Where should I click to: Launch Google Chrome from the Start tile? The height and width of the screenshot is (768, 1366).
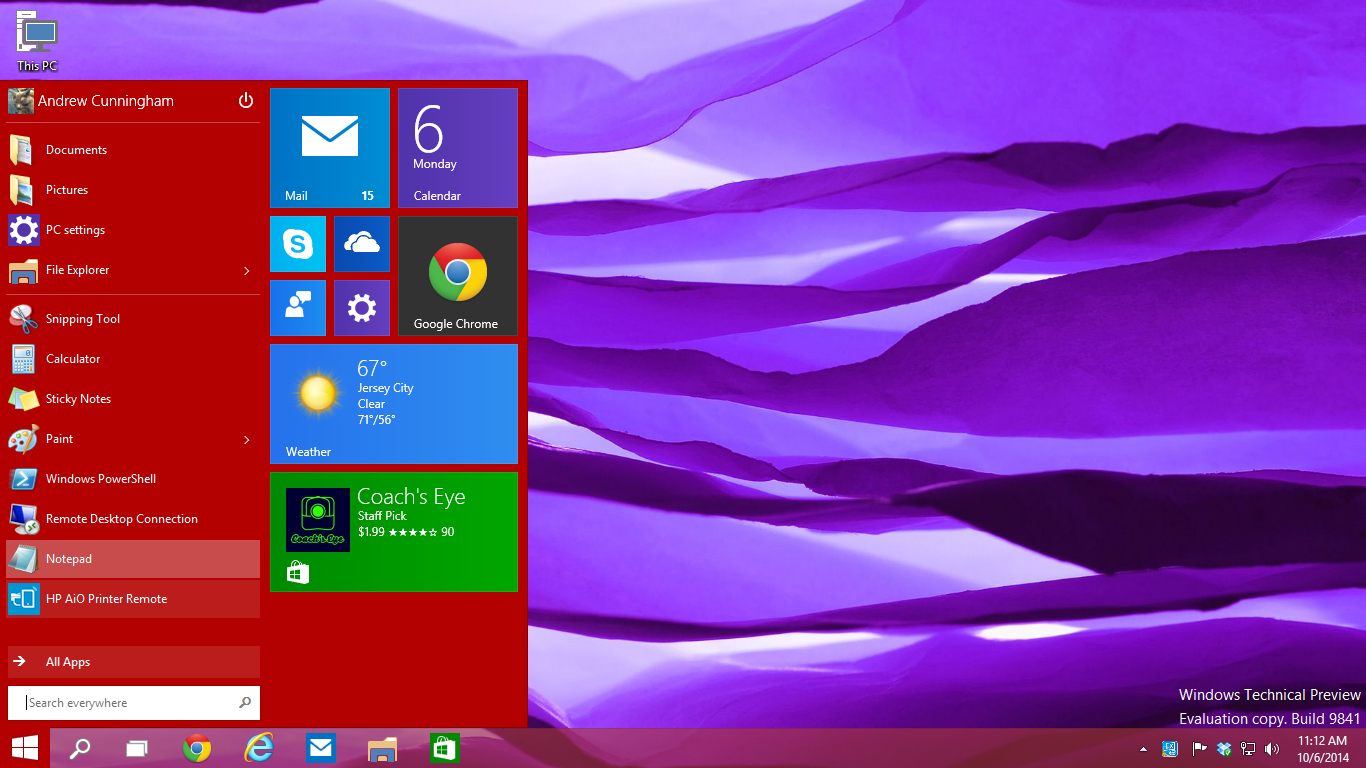pyautogui.click(x=457, y=276)
